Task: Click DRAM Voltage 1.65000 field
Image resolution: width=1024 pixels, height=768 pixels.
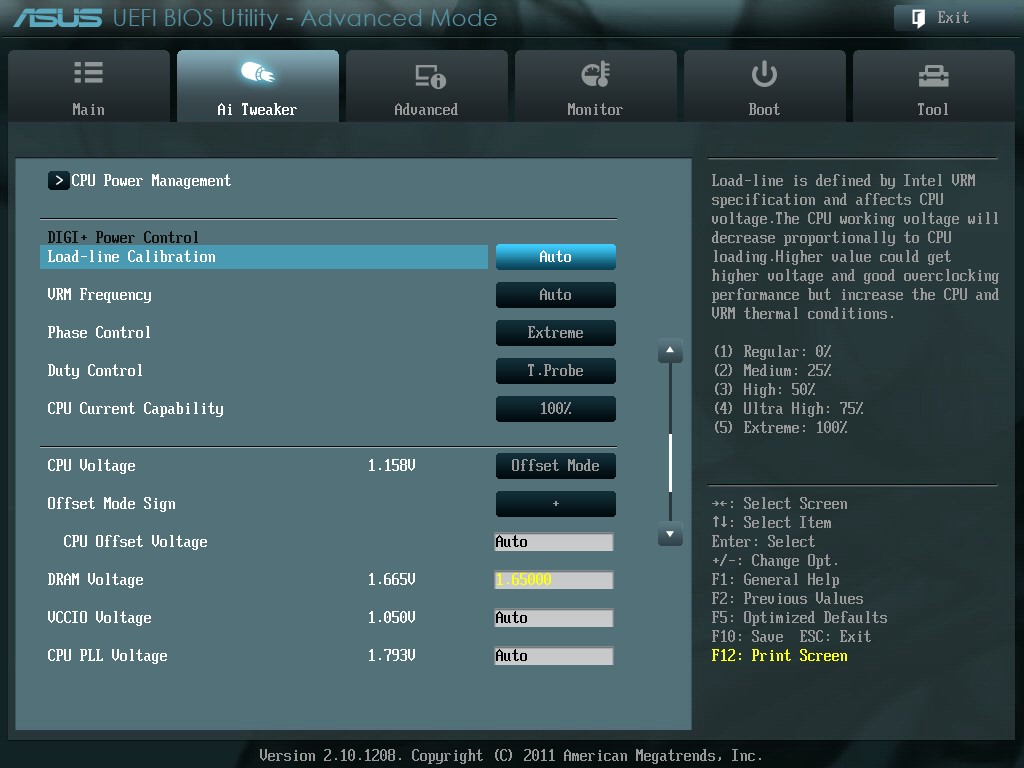Action: (x=554, y=579)
